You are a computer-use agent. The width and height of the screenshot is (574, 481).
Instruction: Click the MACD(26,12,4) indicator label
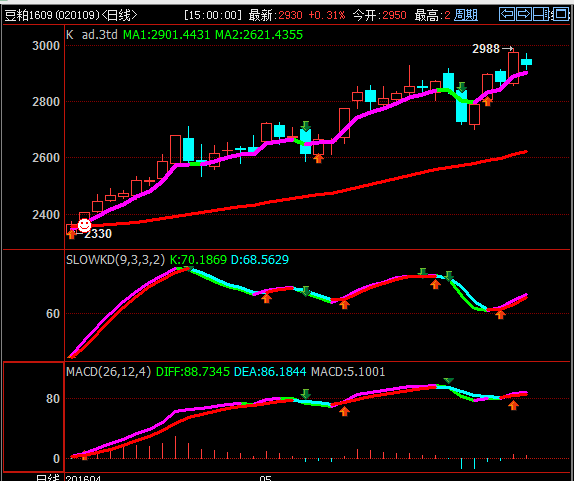click(109, 372)
